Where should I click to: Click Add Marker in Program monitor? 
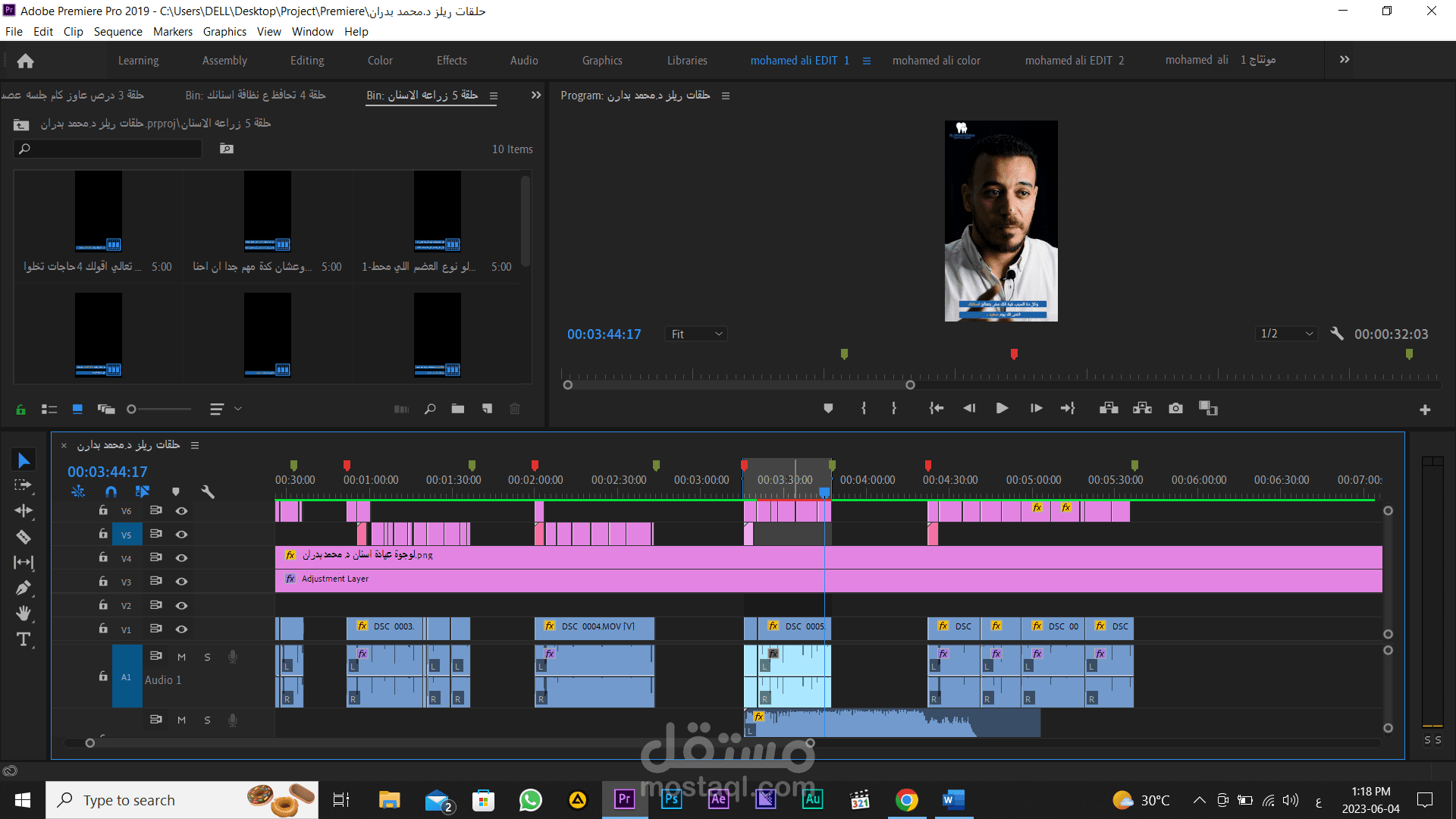click(x=828, y=409)
